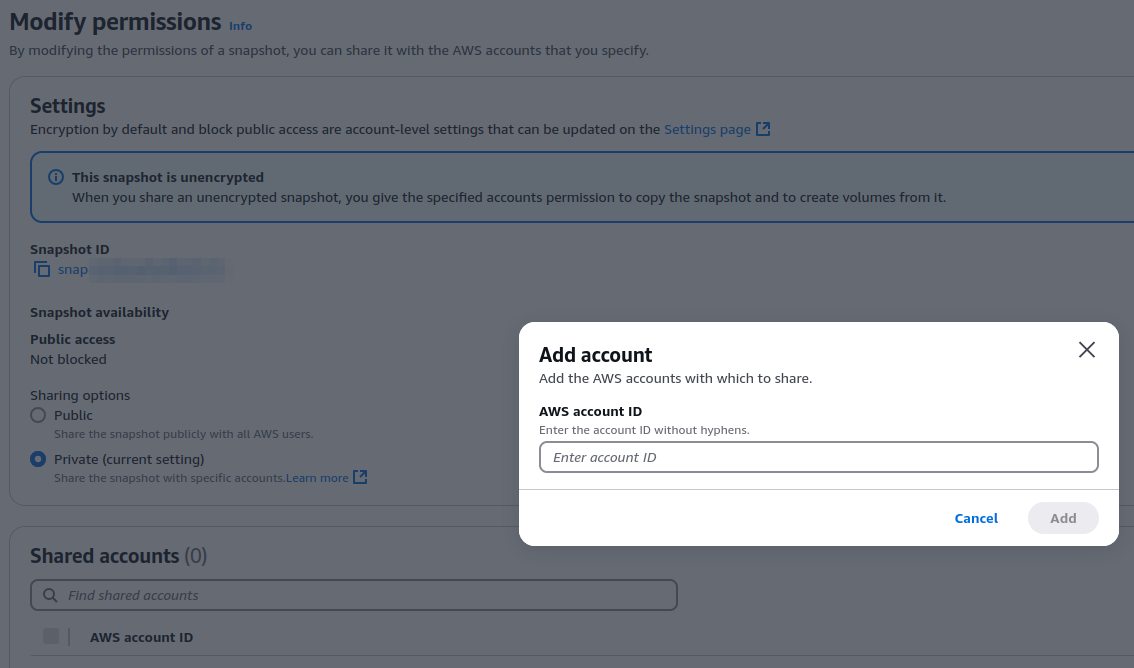This screenshot has width=1134, height=668.
Task: Click 'Enter the account ID without hyphens.' hint
Action: tap(644, 430)
